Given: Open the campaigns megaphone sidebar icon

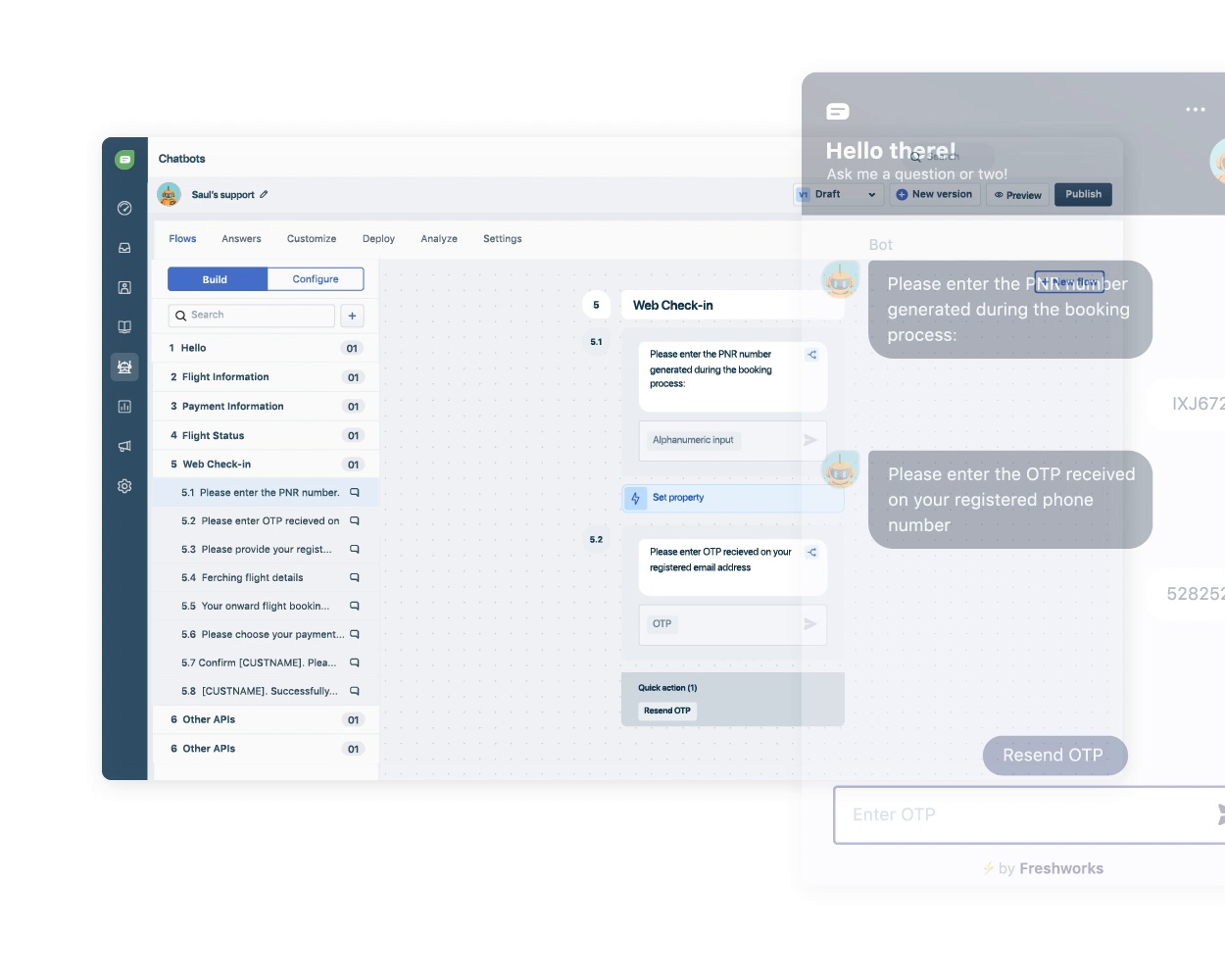Looking at the screenshot, I should pos(124,446).
